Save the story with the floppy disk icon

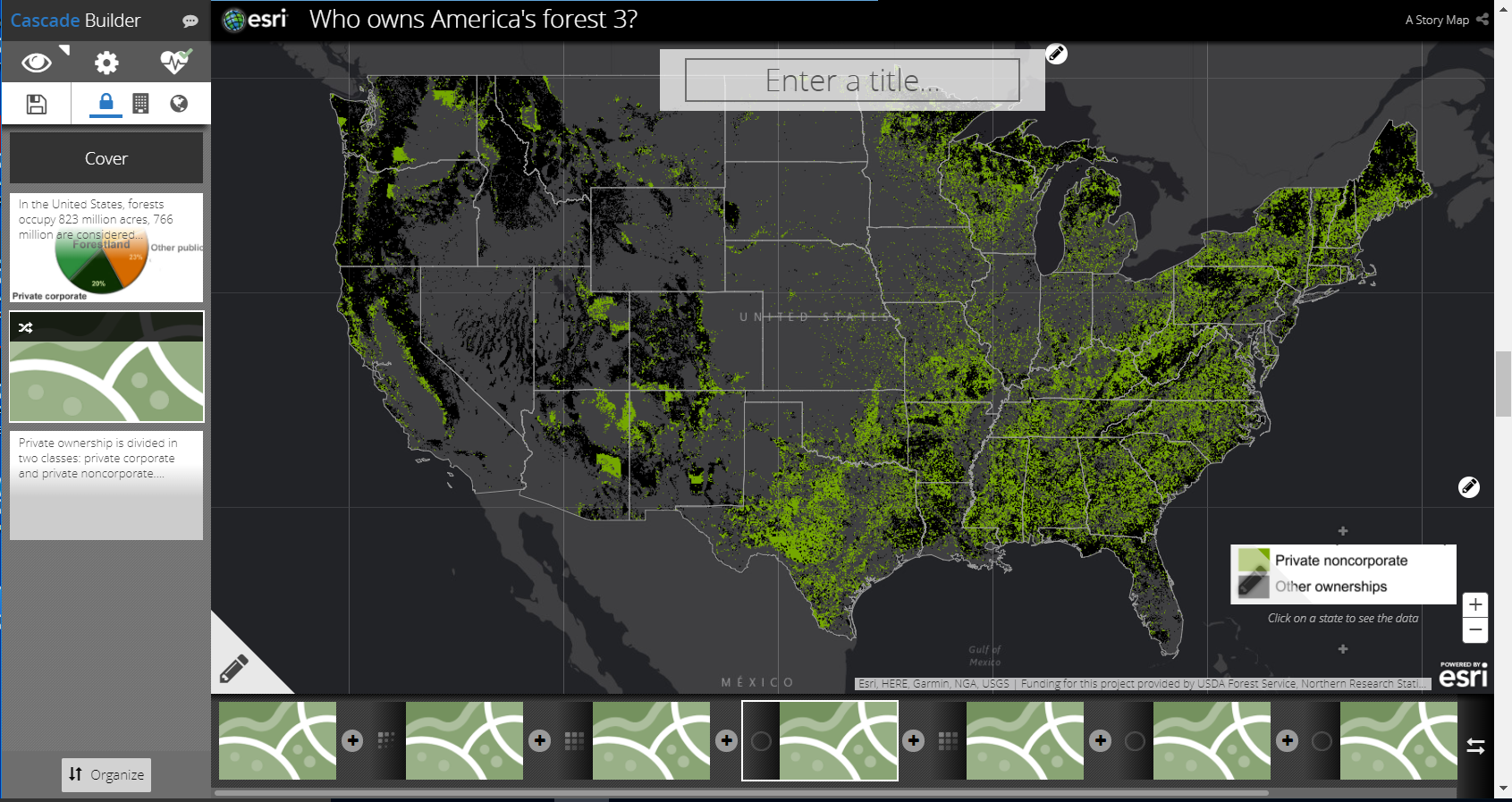pos(37,104)
